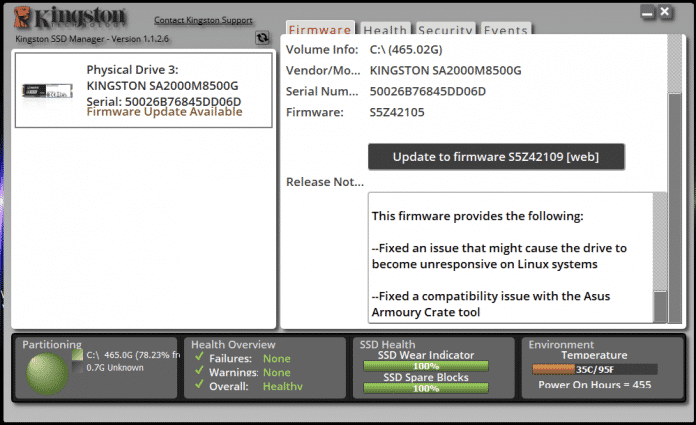
Task: Click the Warnings checkmark icon
Action: click(x=199, y=370)
